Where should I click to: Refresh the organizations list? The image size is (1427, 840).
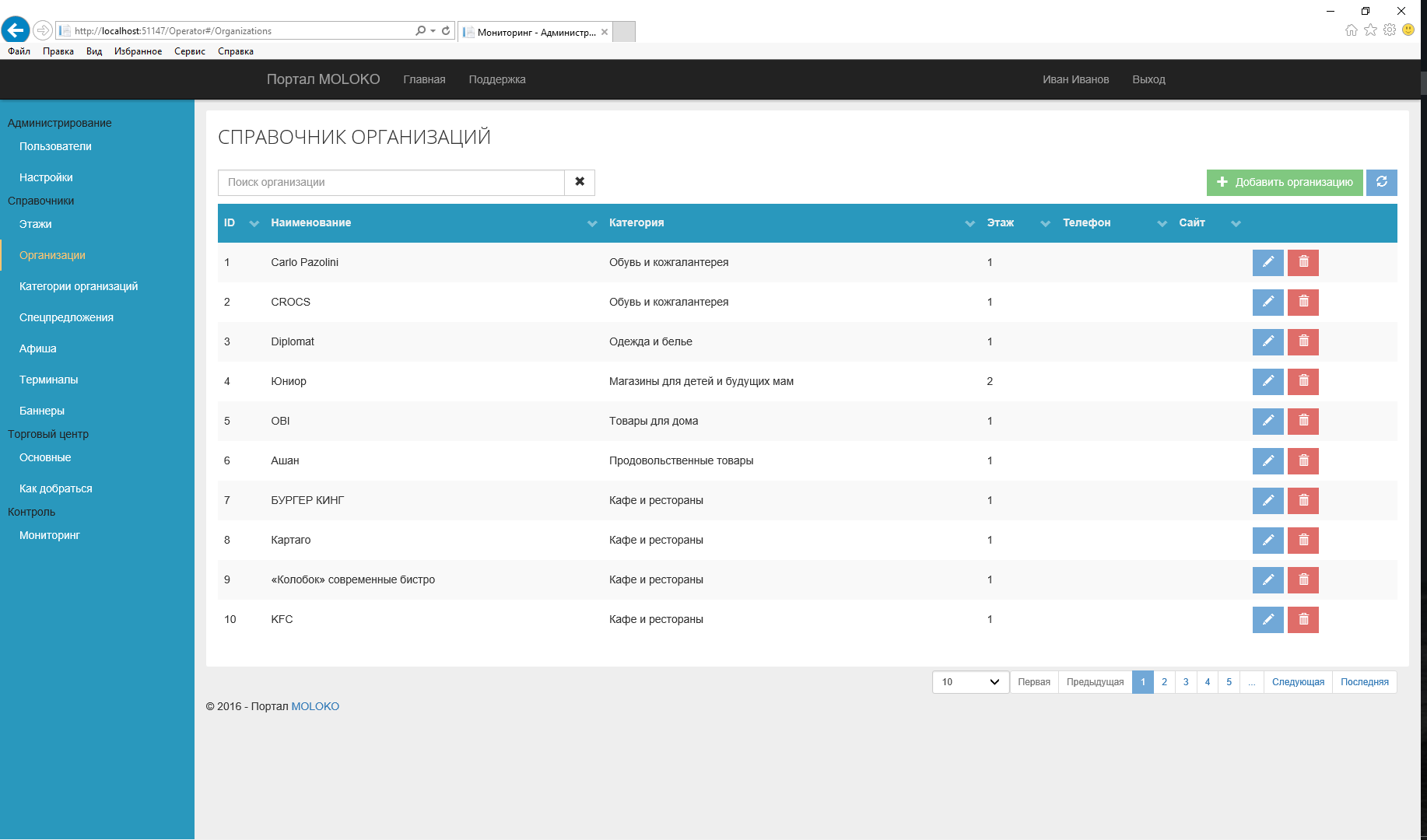pyautogui.click(x=1382, y=182)
